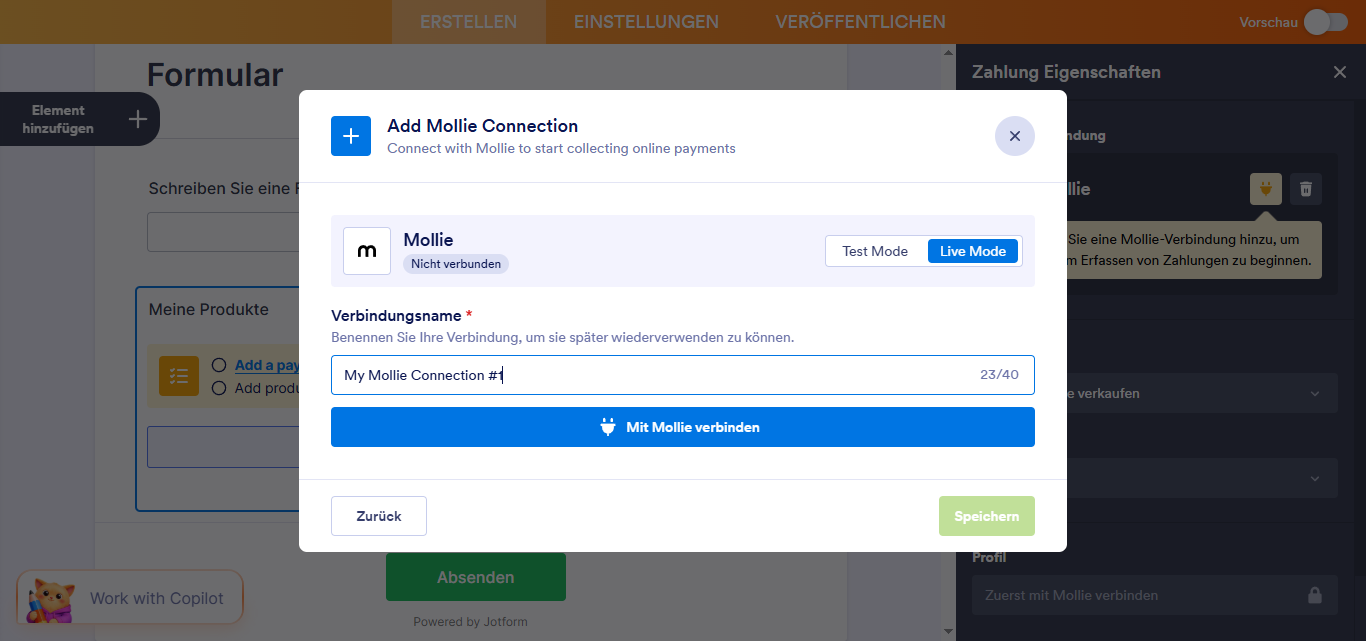The height and width of the screenshot is (641, 1366).
Task: Select the "Add products" radio button
Action: click(x=219, y=388)
